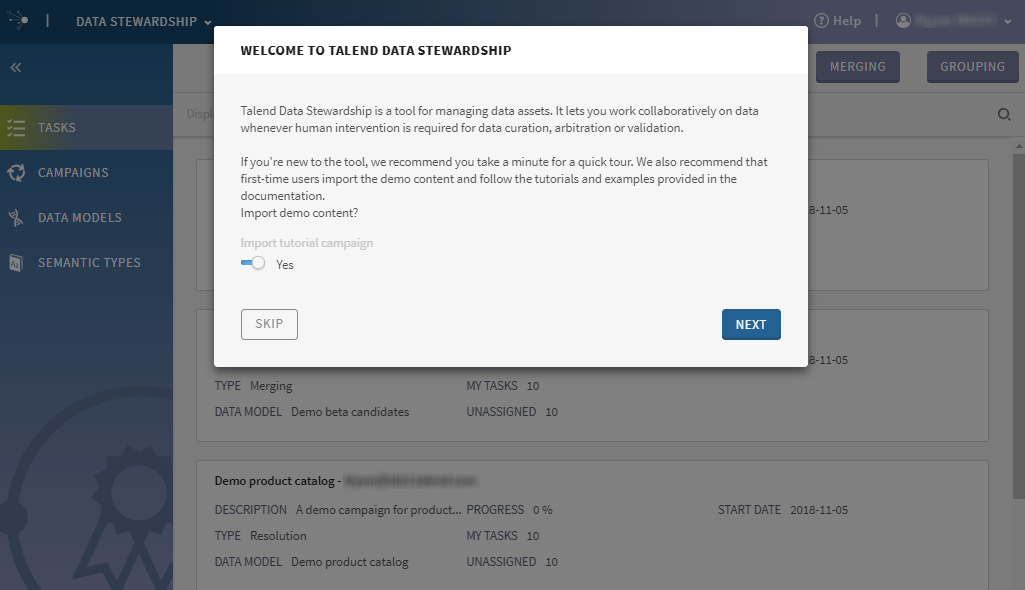Click the user profile avatar icon
Viewport: 1025px width, 590px height.
tap(904, 21)
